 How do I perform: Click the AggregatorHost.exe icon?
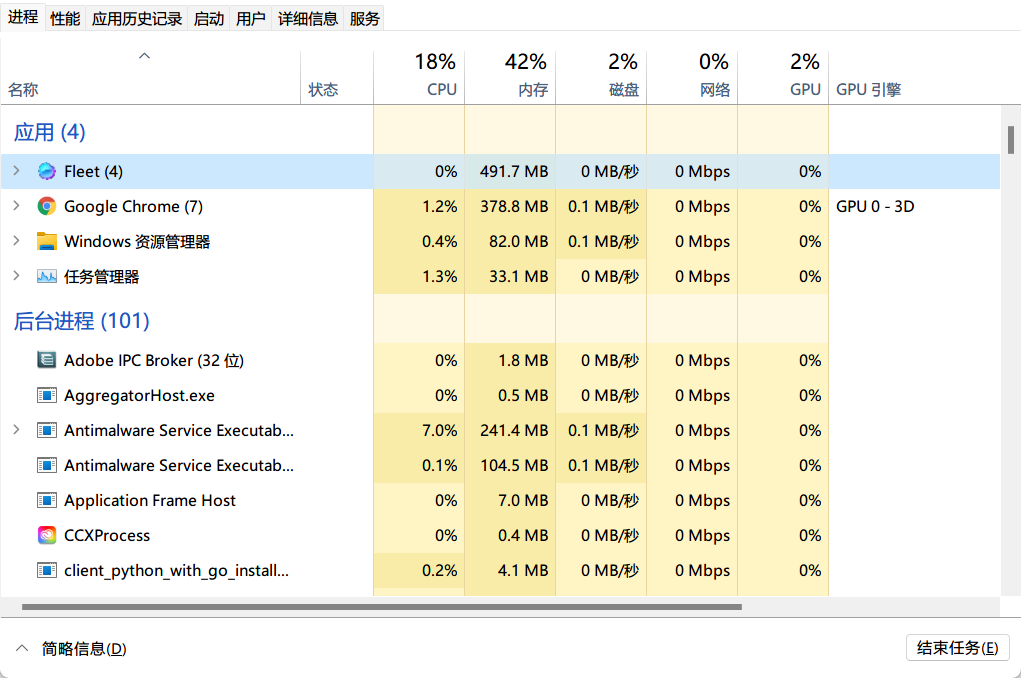47,395
